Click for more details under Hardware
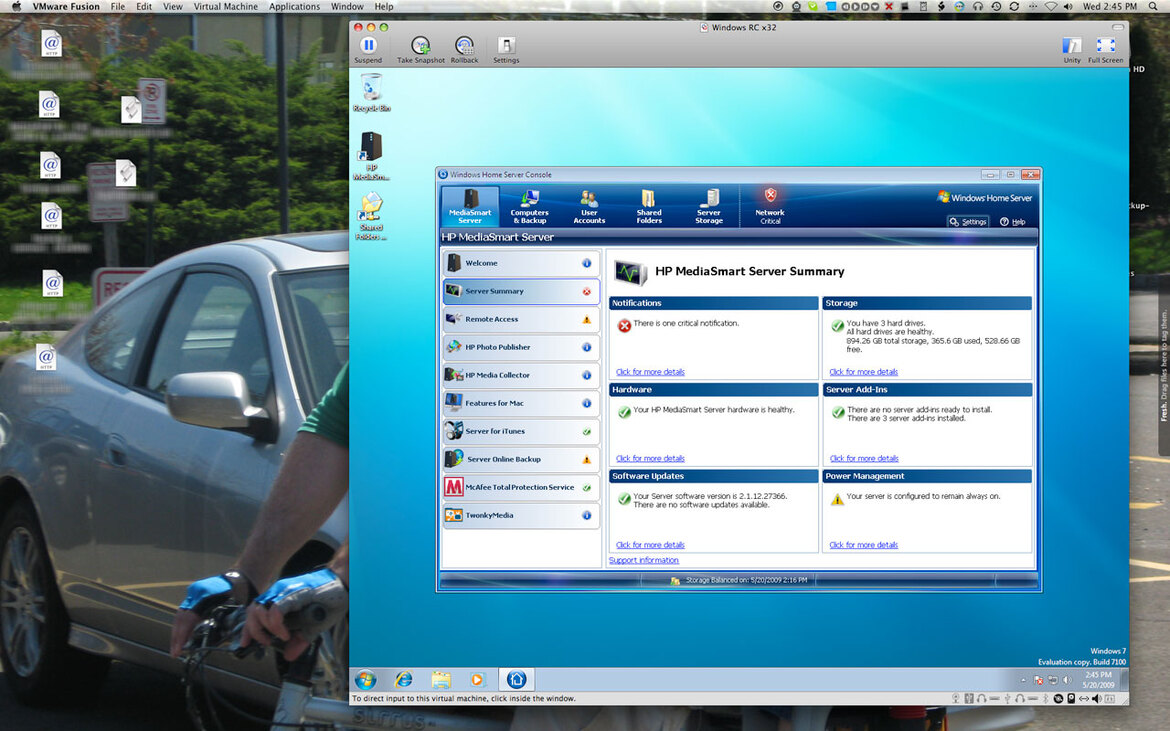1170x731 pixels. tap(650, 459)
